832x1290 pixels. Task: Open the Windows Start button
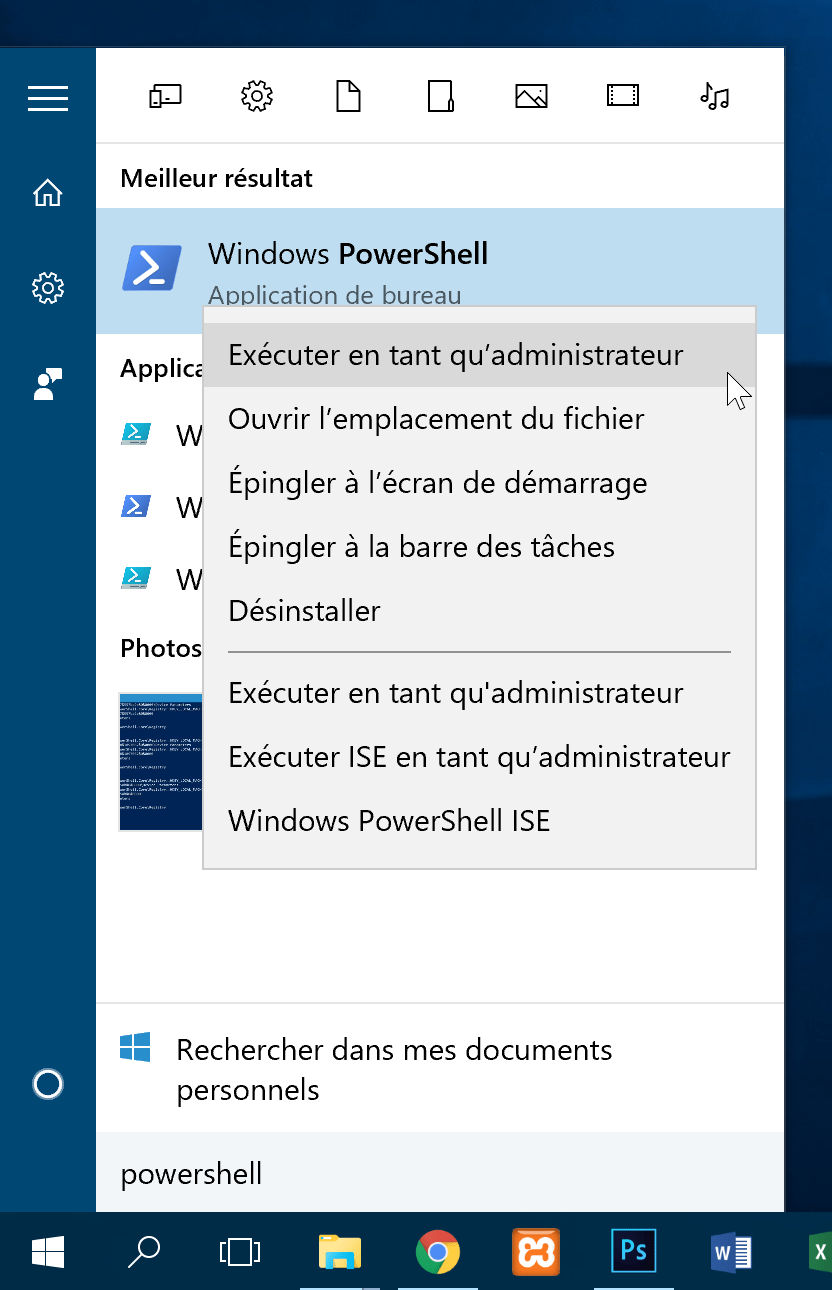point(48,1251)
